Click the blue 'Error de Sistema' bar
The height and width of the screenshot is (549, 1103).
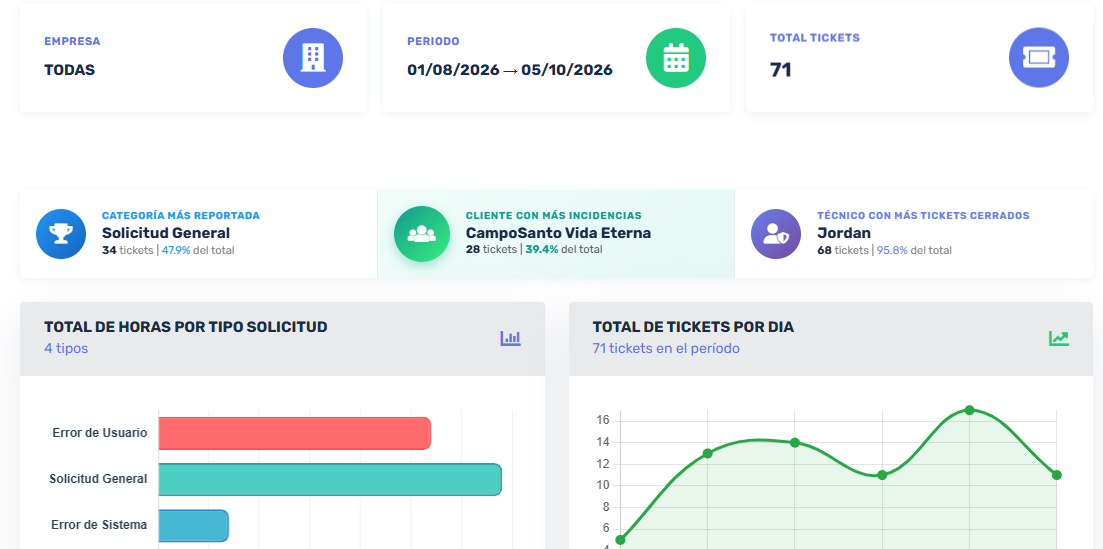[193, 526]
